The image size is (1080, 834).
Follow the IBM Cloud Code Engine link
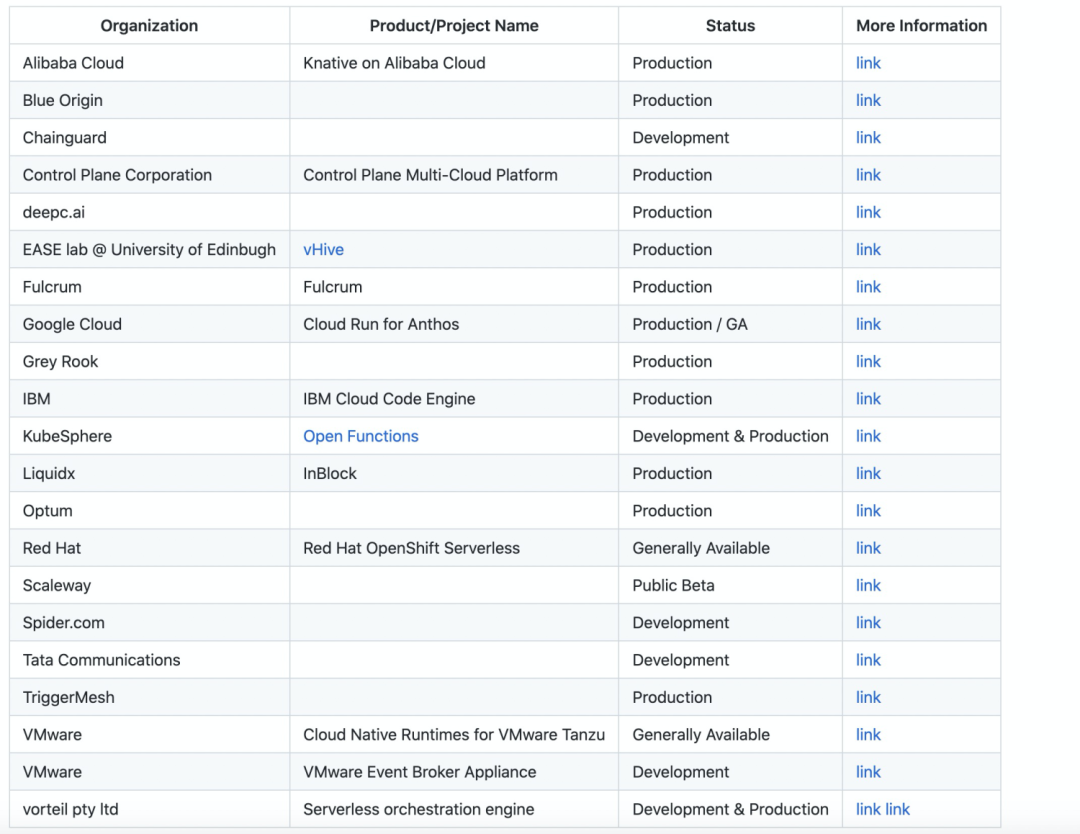[x=868, y=399]
